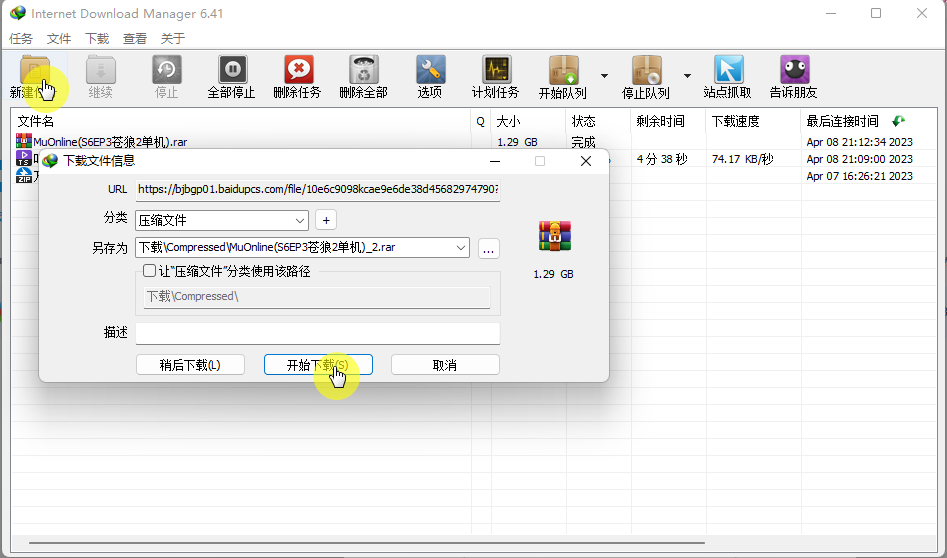The image size is (947, 558).
Task: Expand the 另存为 save path dropdown
Action: point(460,247)
